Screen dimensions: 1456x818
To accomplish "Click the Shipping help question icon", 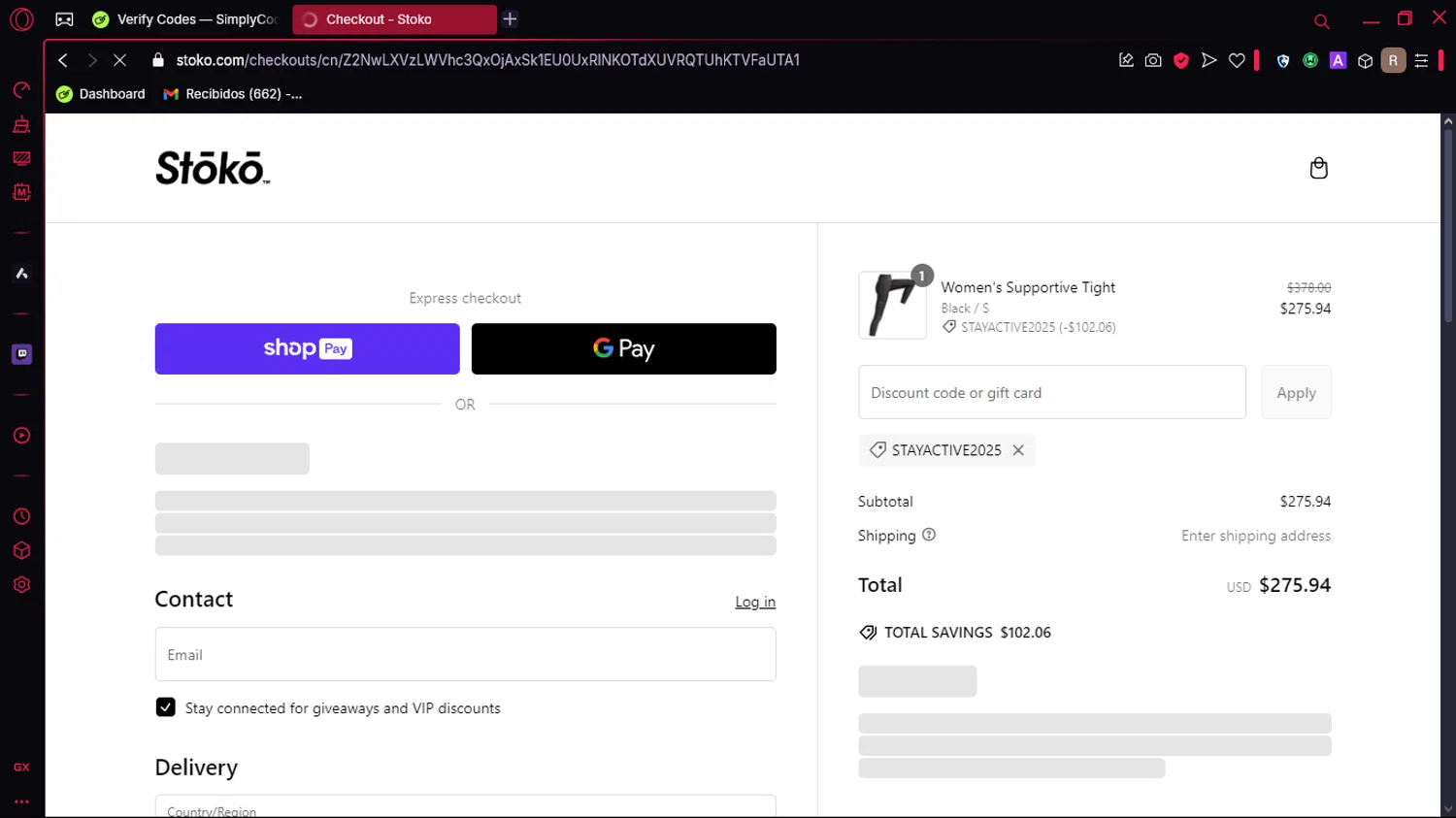I will (x=929, y=535).
